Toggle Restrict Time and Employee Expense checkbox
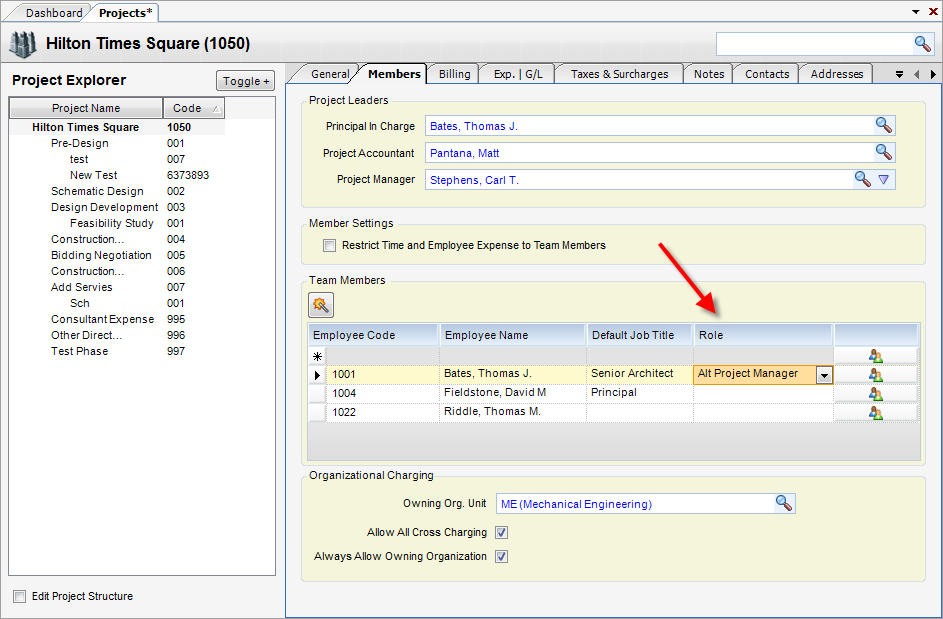The height and width of the screenshot is (619, 943). tap(330, 245)
